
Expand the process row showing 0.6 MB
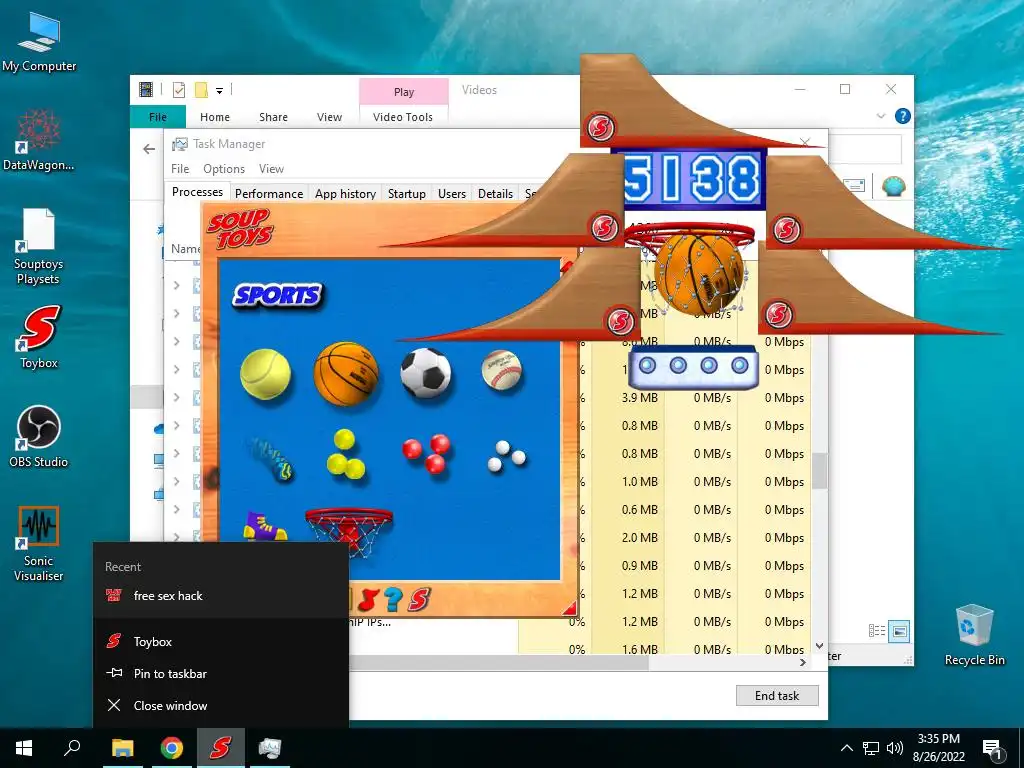coord(176,509)
